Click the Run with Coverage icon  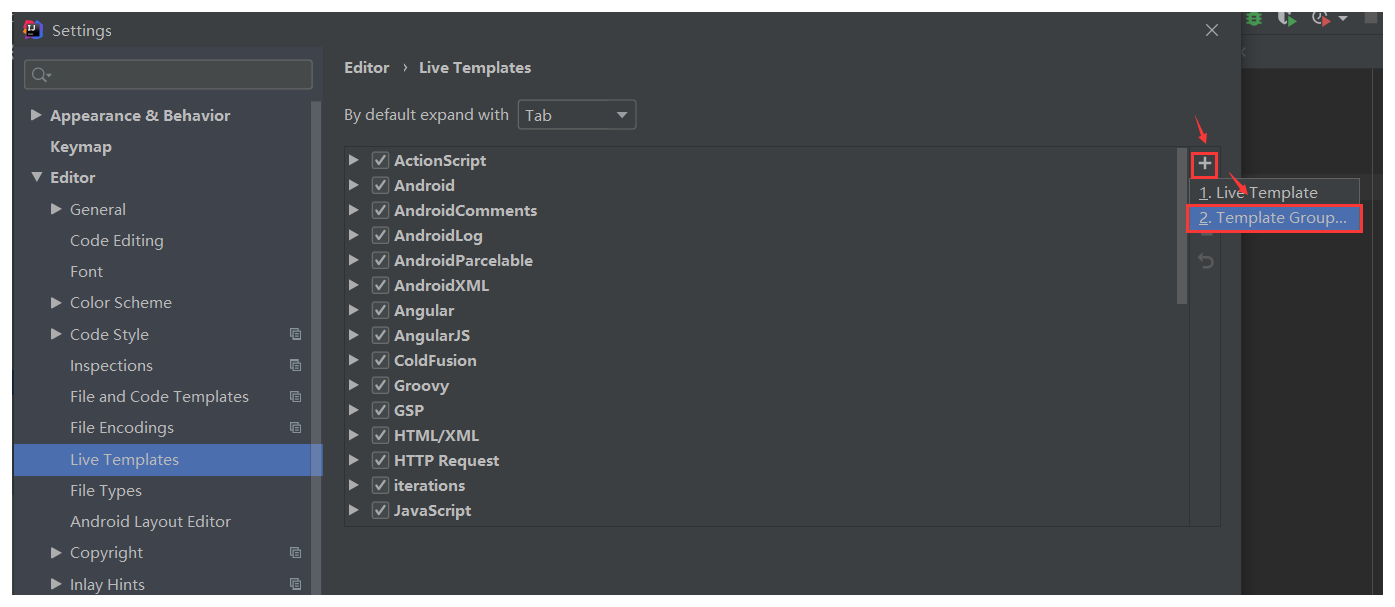point(1287,19)
